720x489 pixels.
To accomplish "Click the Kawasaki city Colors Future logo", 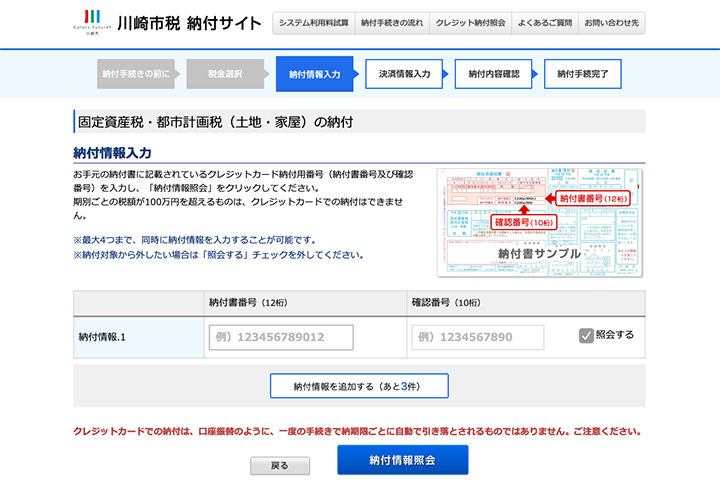I will pyautogui.click(x=92, y=22).
